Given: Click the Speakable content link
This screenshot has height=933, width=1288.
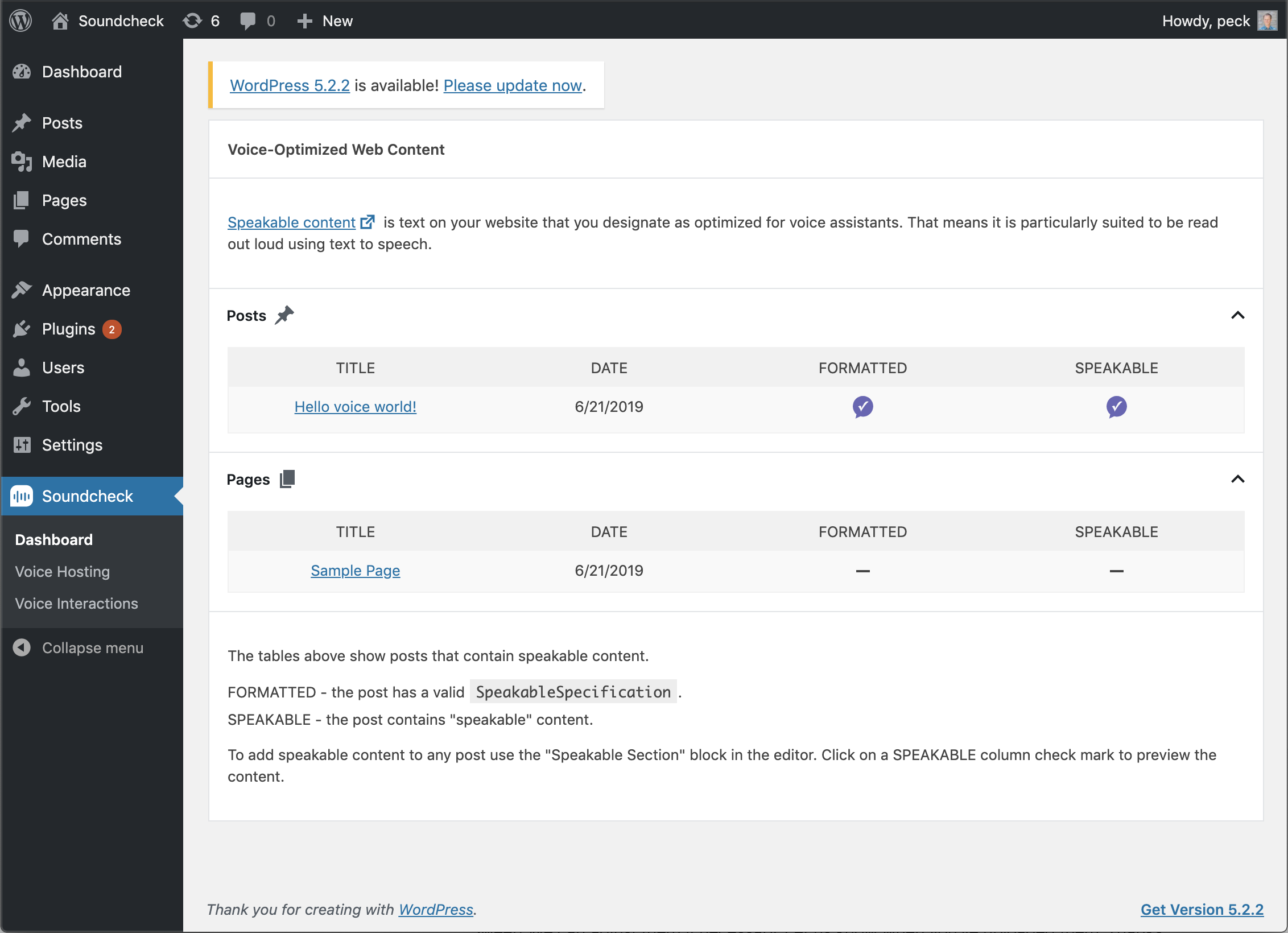Looking at the screenshot, I should [x=290, y=221].
